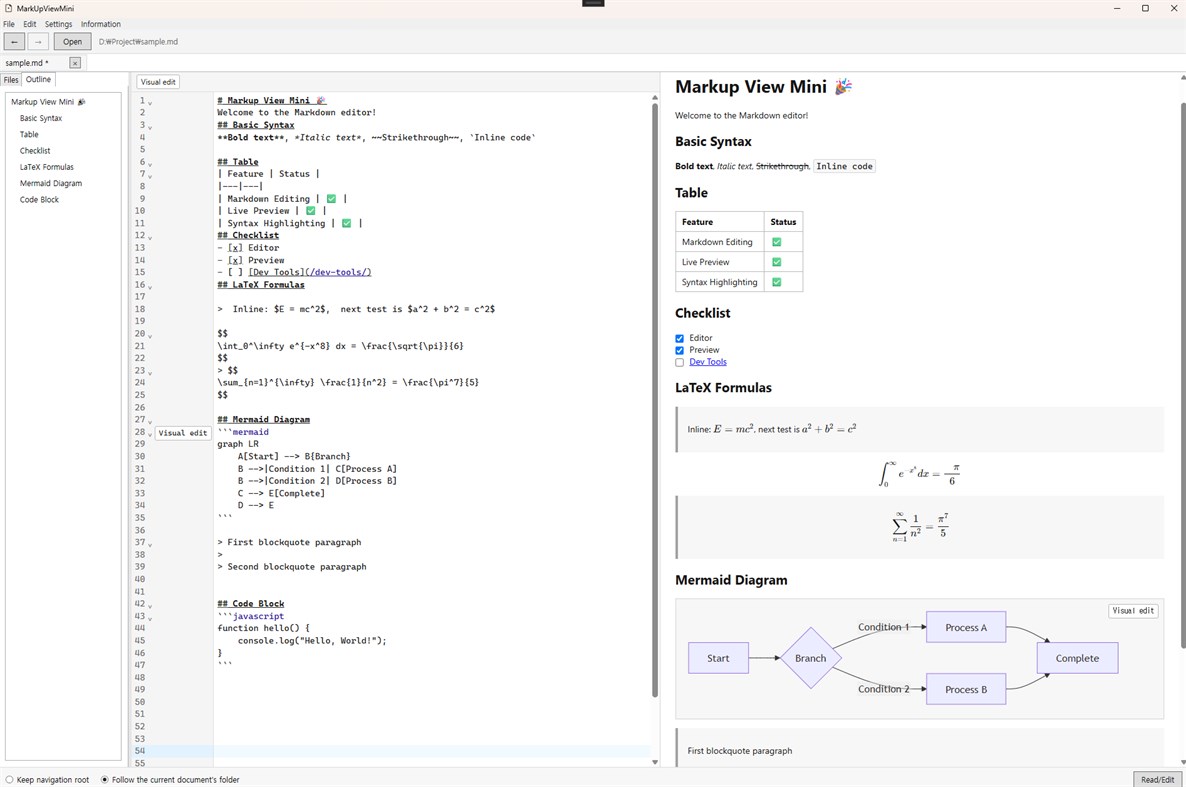The width and height of the screenshot is (1186, 787).
Task: Click the file path field D:\Project\sample.md
Action: (x=138, y=42)
